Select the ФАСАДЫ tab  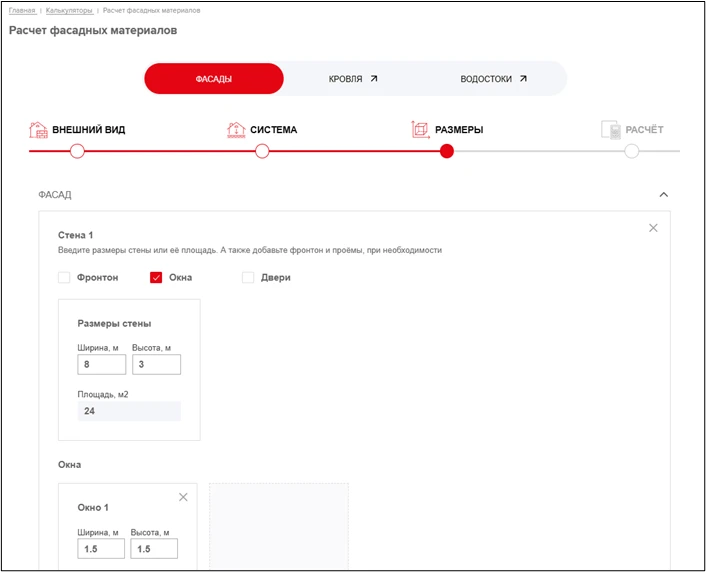point(213,78)
